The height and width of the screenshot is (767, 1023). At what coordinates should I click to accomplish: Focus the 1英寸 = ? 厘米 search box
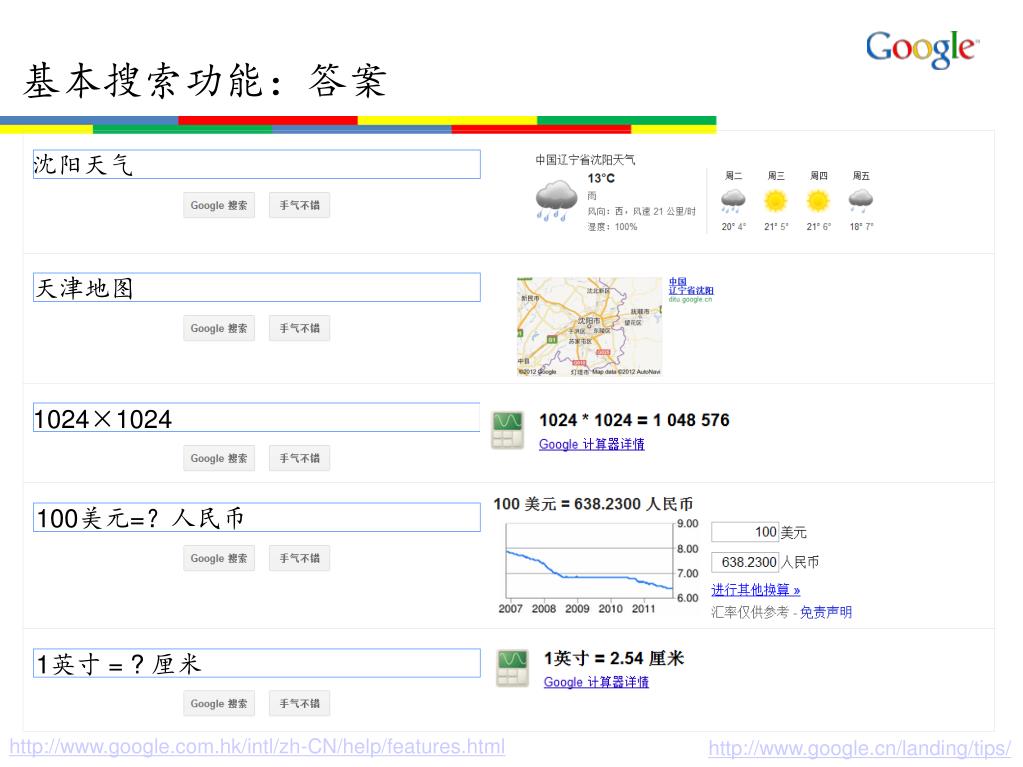tap(256, 663)
